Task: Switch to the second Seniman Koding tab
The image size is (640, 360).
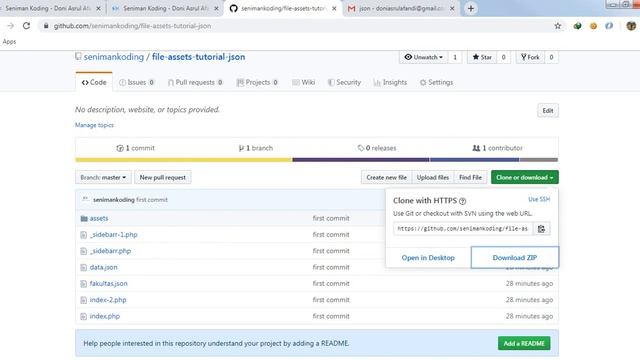Action: (x=165, y=8)
